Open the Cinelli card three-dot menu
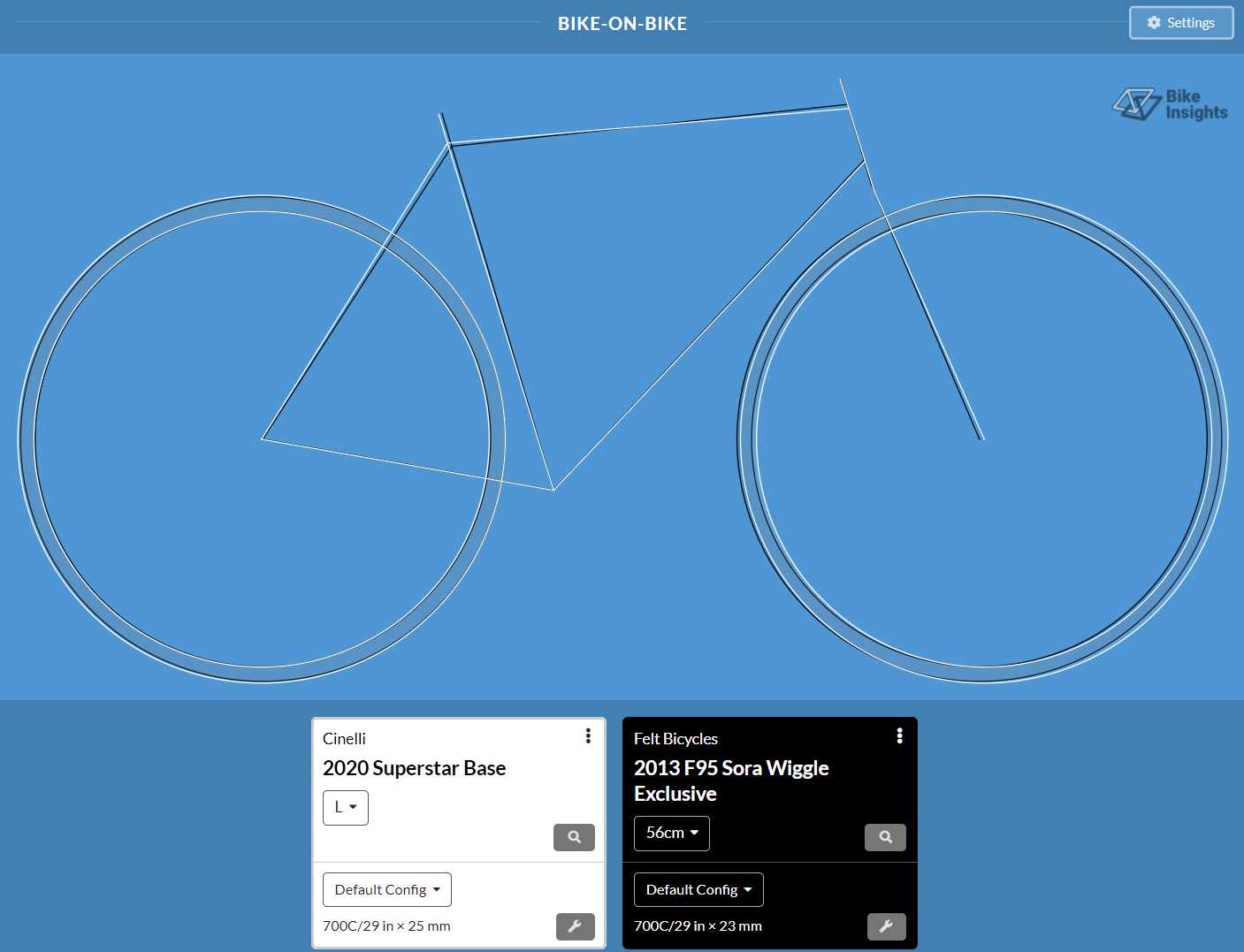 588,736
